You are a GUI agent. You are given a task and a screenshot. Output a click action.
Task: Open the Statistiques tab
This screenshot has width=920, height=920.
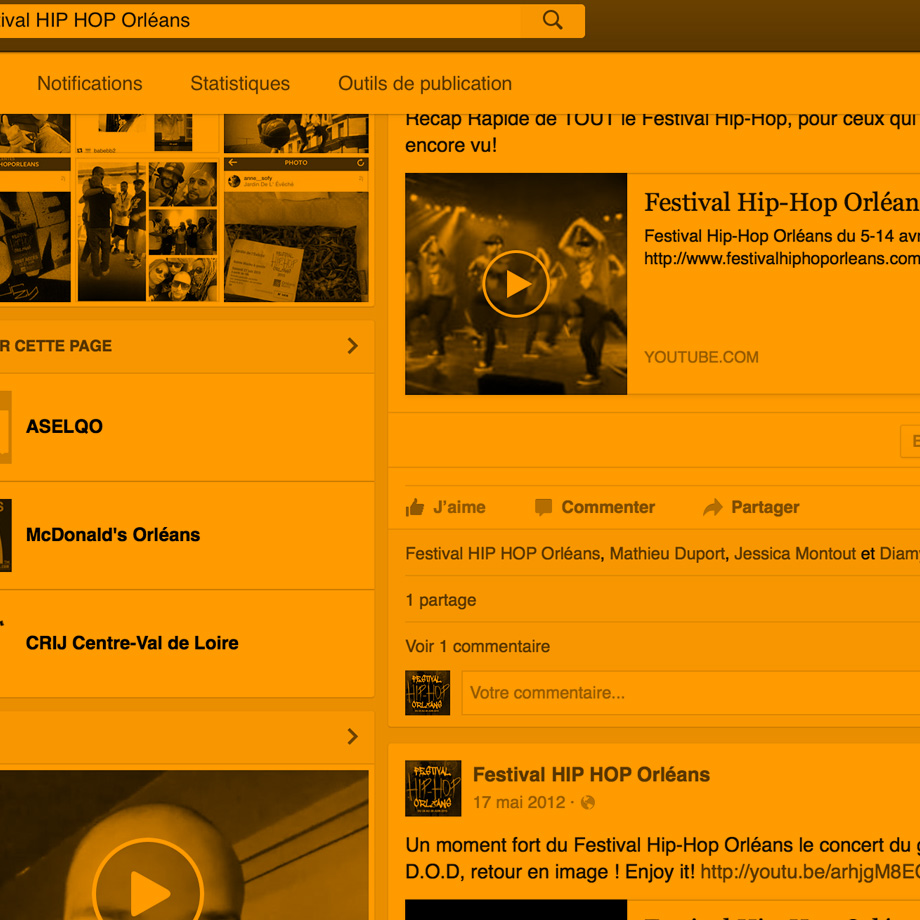240,83
